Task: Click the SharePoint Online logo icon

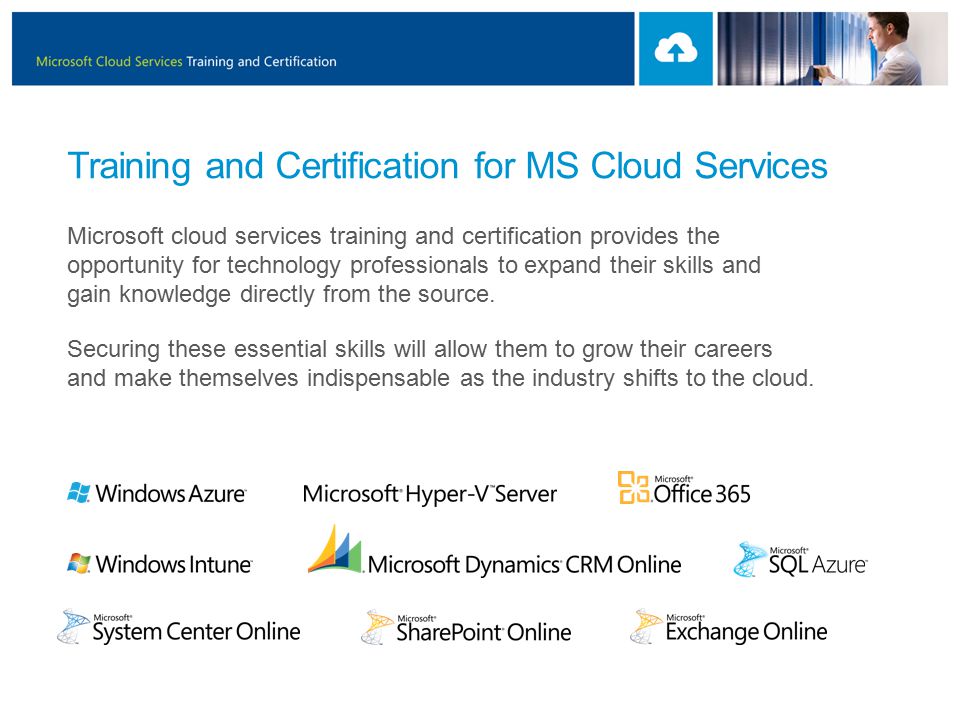Action: point(376,627)
